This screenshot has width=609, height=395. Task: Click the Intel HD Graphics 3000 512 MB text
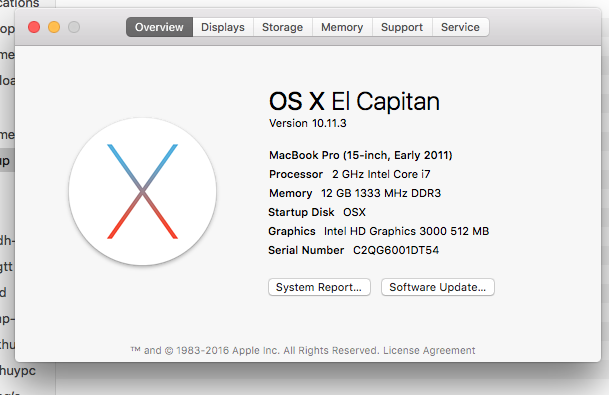pos(406,231)
